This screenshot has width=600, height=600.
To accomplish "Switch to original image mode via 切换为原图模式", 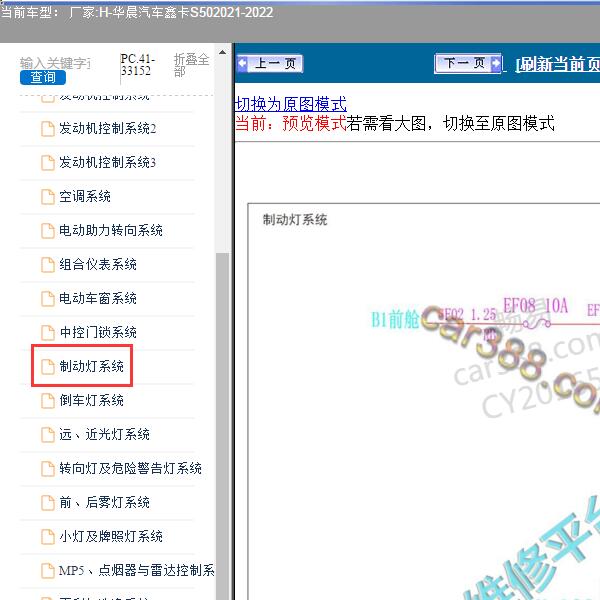I will (x=291, y=104).
